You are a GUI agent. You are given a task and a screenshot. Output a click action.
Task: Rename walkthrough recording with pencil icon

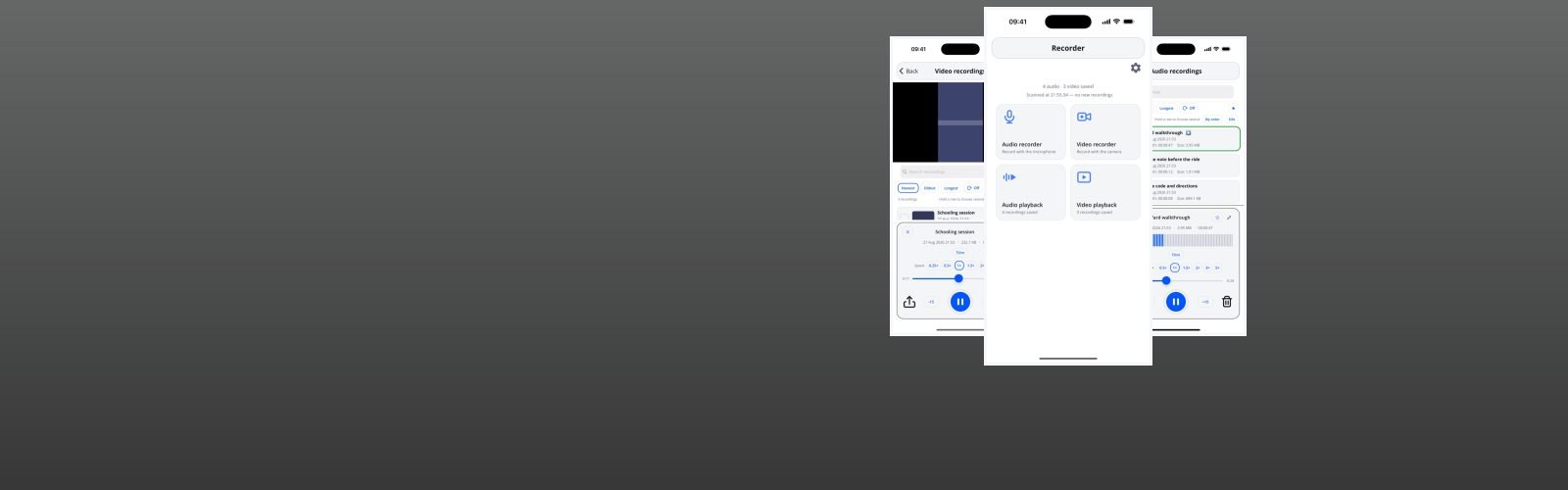[x=1229, y=218]
